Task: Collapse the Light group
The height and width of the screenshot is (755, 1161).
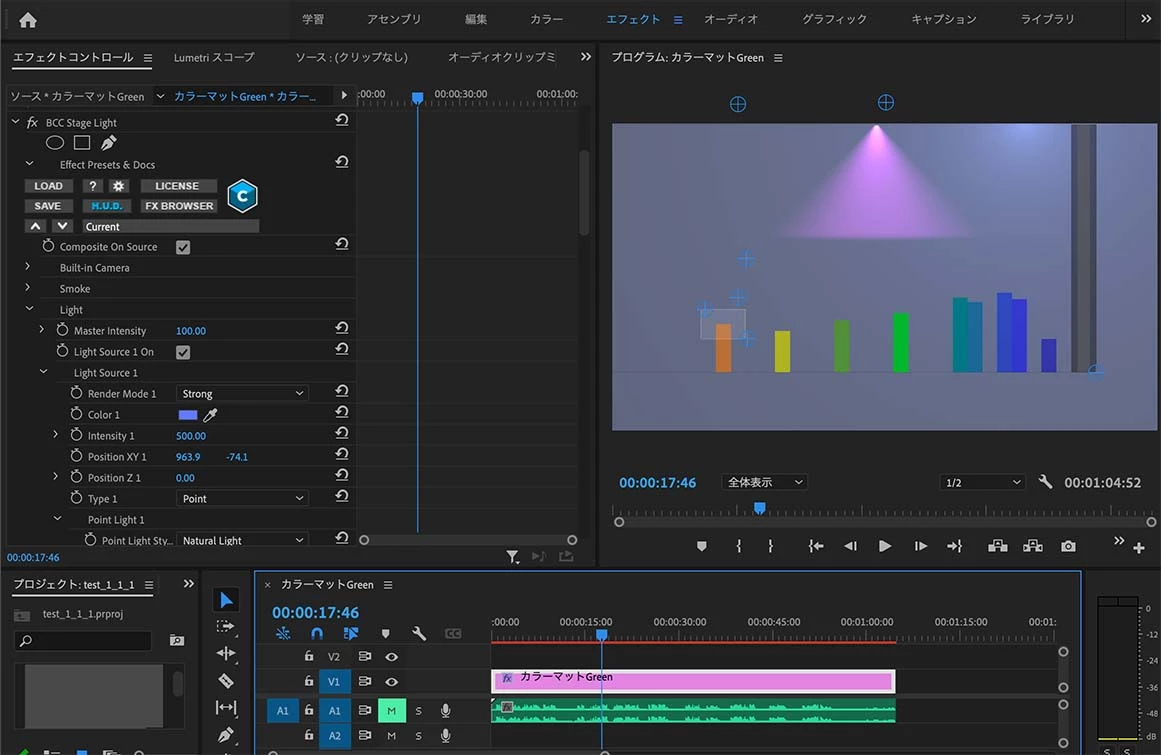Action: (29, 309)
